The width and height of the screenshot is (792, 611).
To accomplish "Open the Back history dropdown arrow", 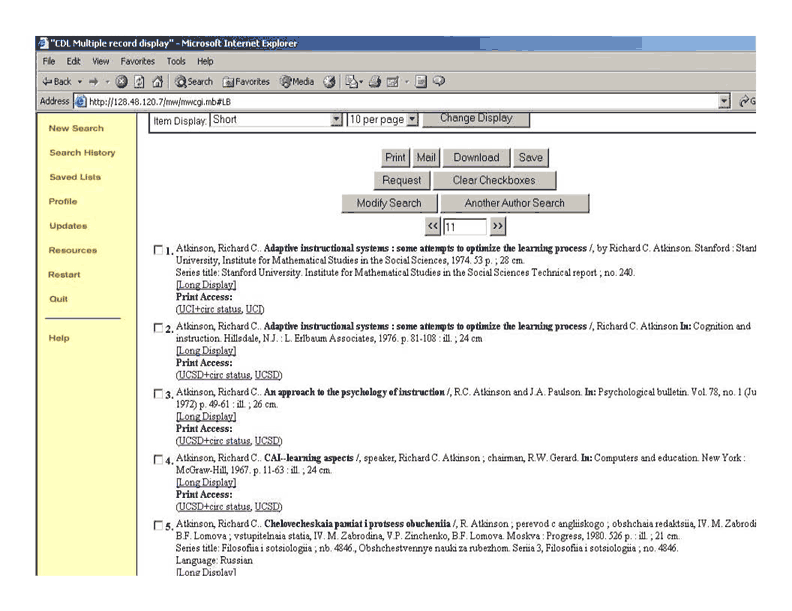I will [80, 81].
